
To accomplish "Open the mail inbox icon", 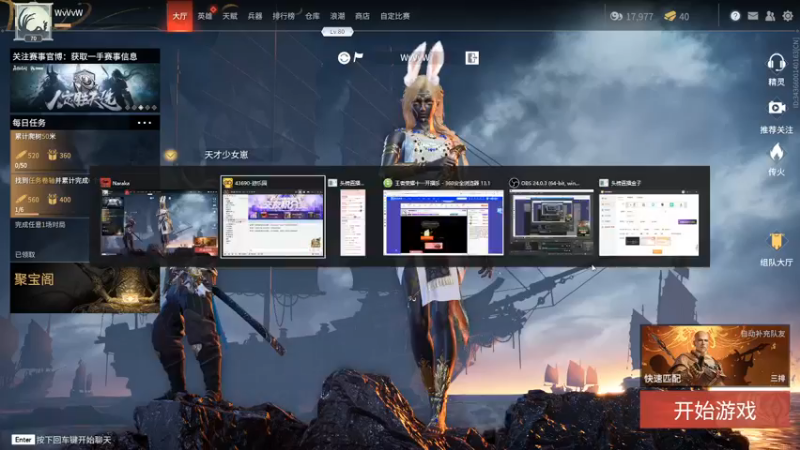I will click(x=753, y=16).
